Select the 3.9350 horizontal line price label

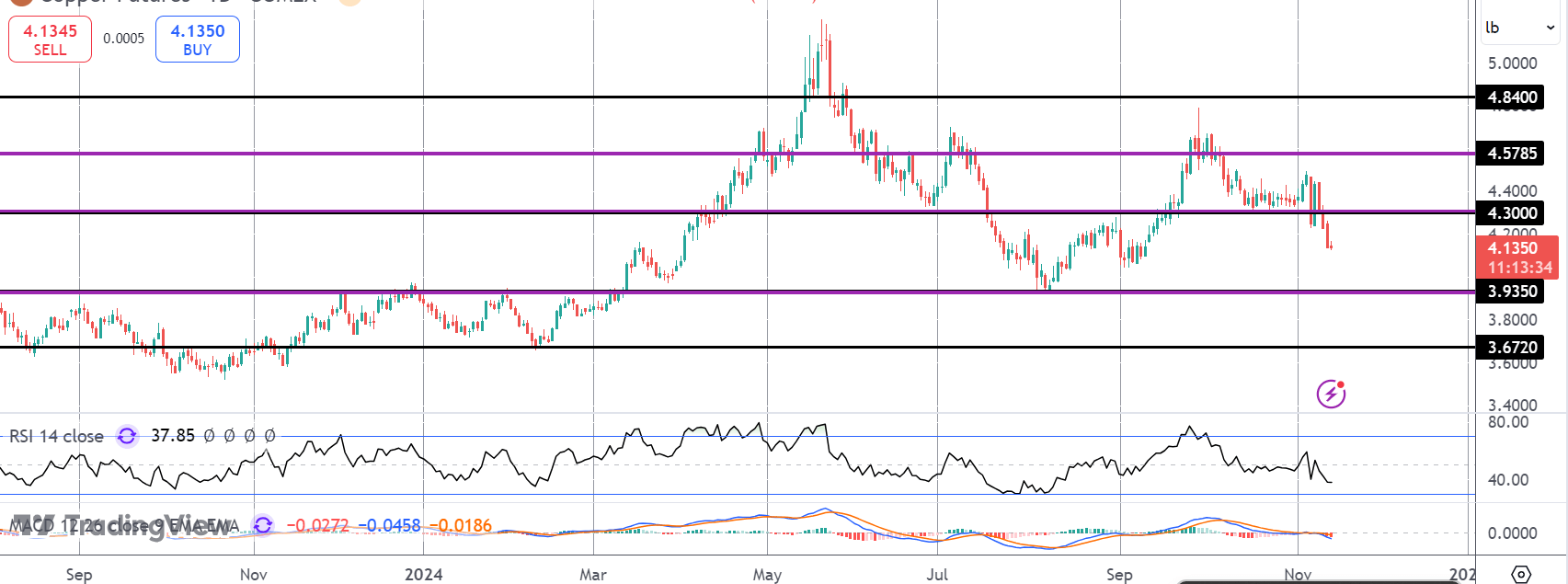(1513, 292)
